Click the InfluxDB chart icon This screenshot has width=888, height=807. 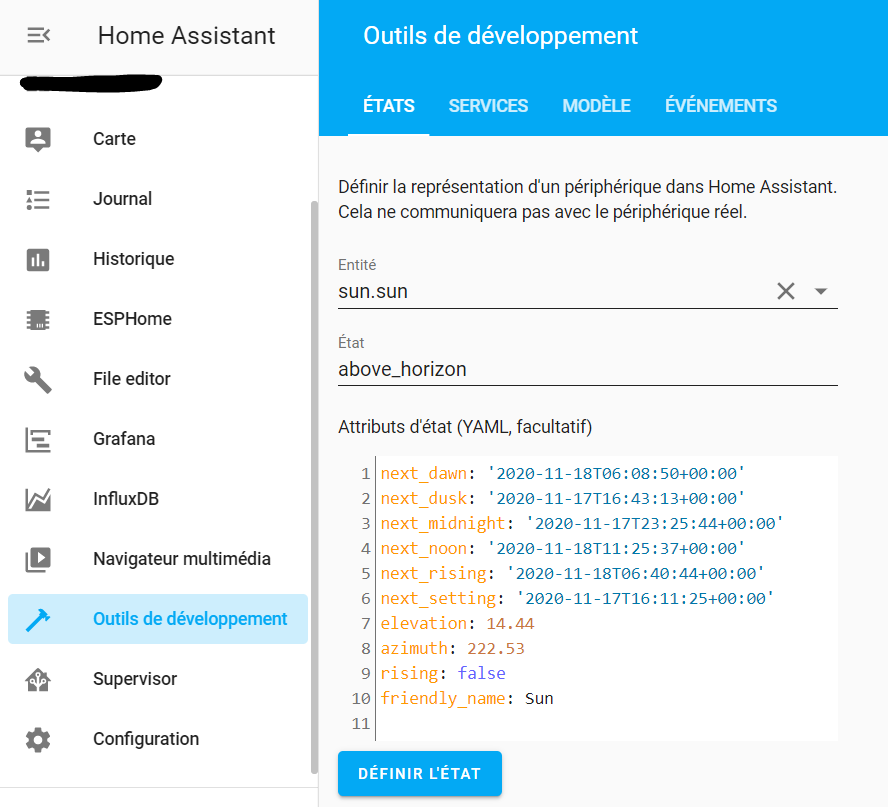(x=38, y=499)
